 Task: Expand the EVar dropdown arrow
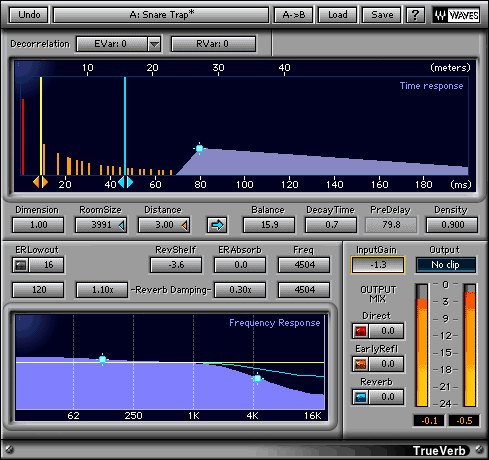click(x=154, y=44)
